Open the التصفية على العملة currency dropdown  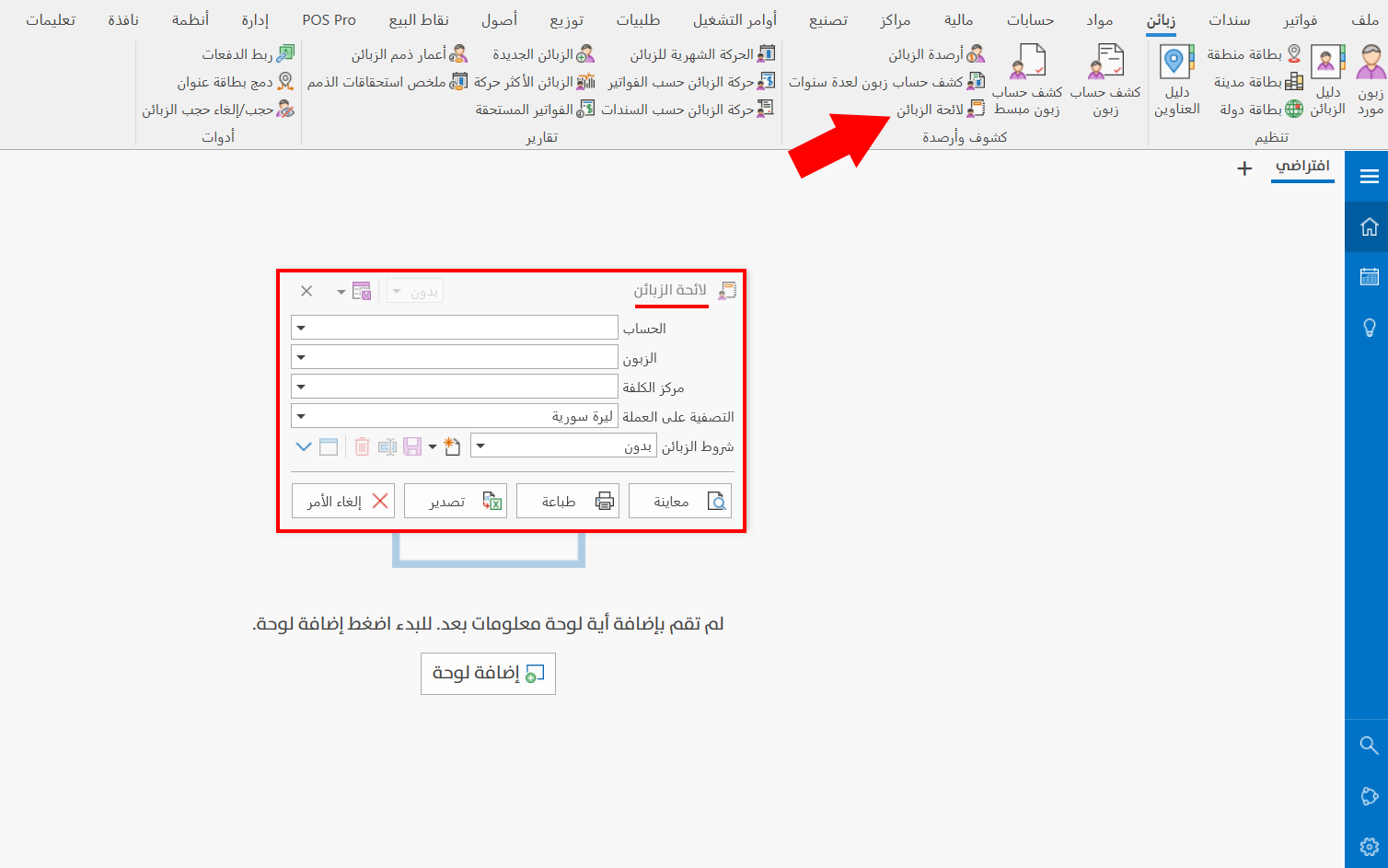[301, 415]
